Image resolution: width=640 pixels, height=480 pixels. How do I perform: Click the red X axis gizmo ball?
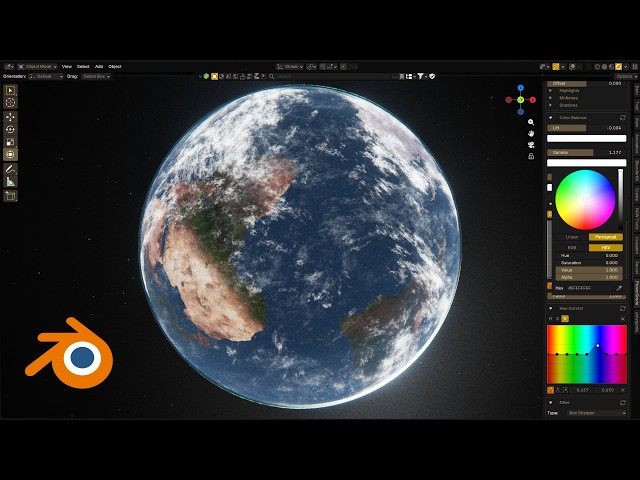(x=533, y=100)
